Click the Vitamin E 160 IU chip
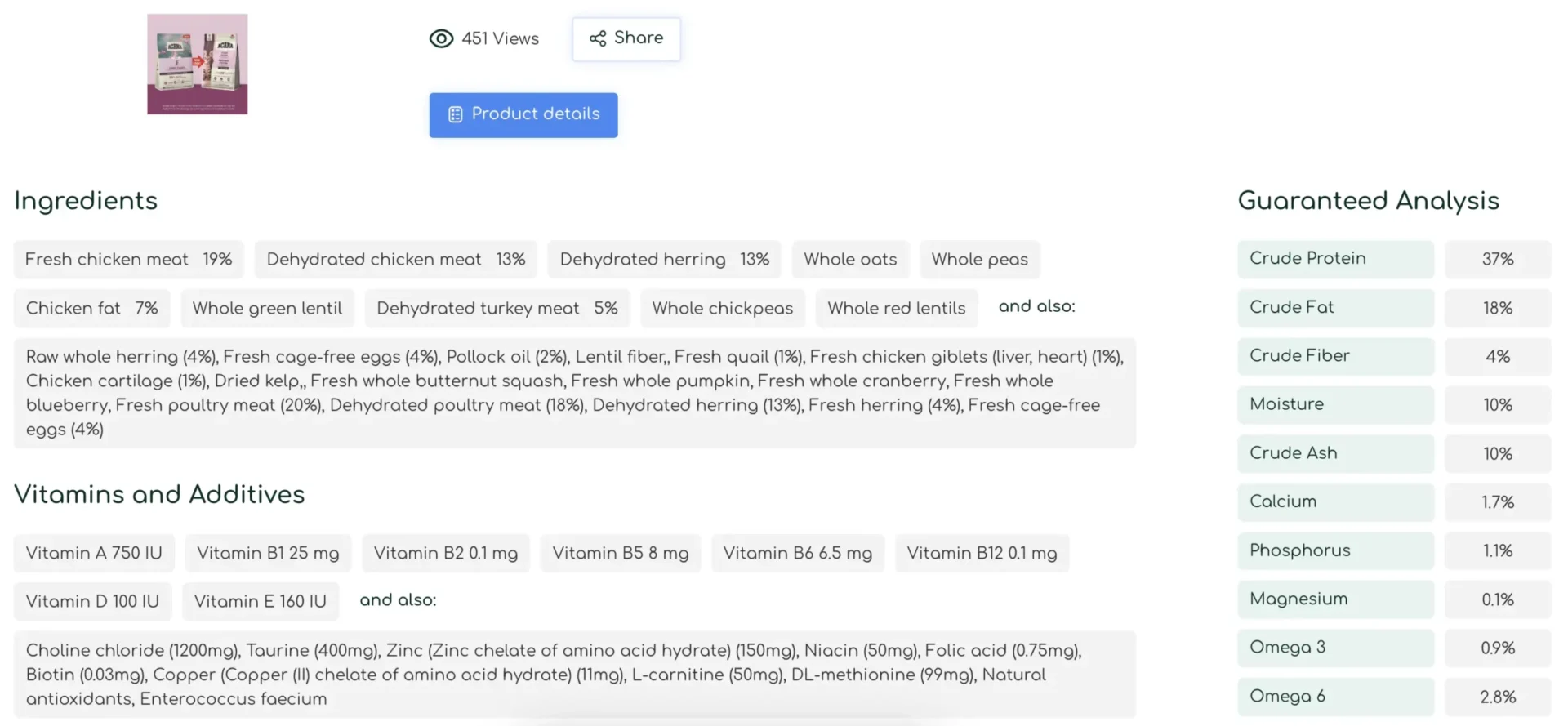1568x726 pixels. pyautogui.click(x=261, y=602)
